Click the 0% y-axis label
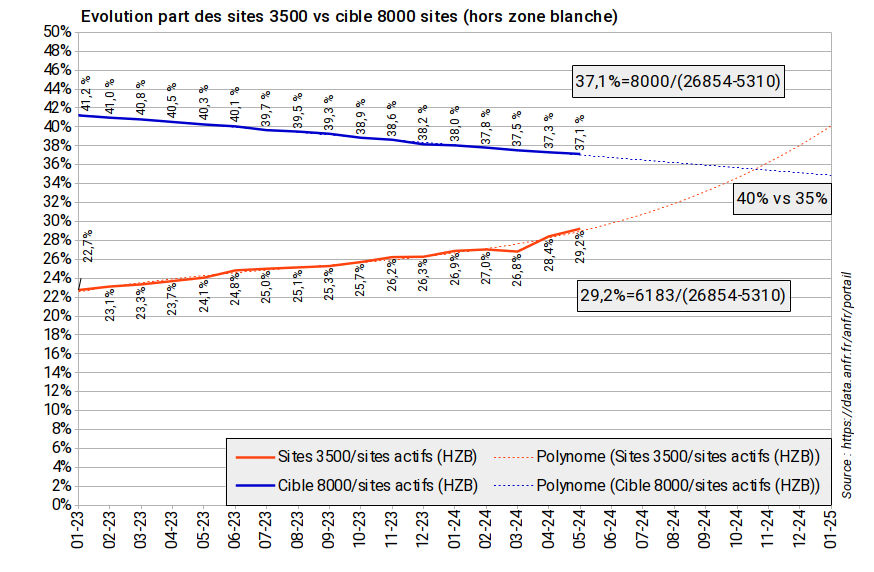The width and height of the screenshot is (874, 572). [59, 505]
